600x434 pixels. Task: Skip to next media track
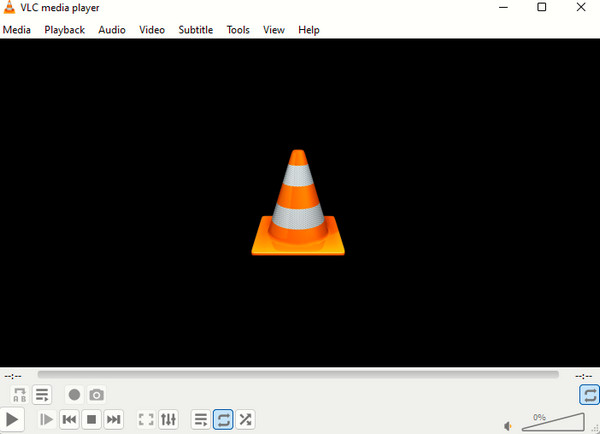[114, 419]
